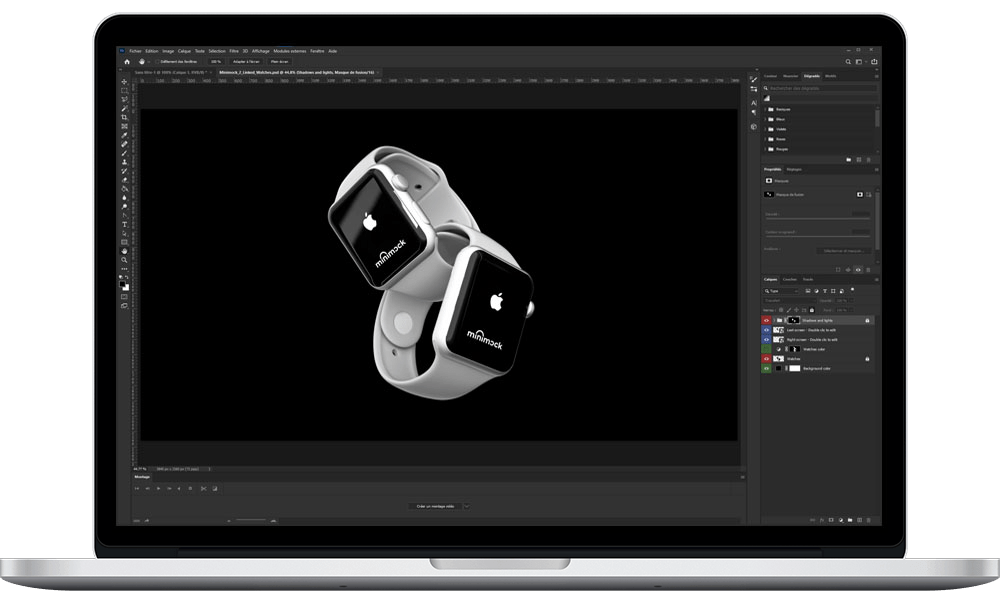
Task: Click the background color swatch in toolbox
Action: pyautogui.click(x=126, y=288)
